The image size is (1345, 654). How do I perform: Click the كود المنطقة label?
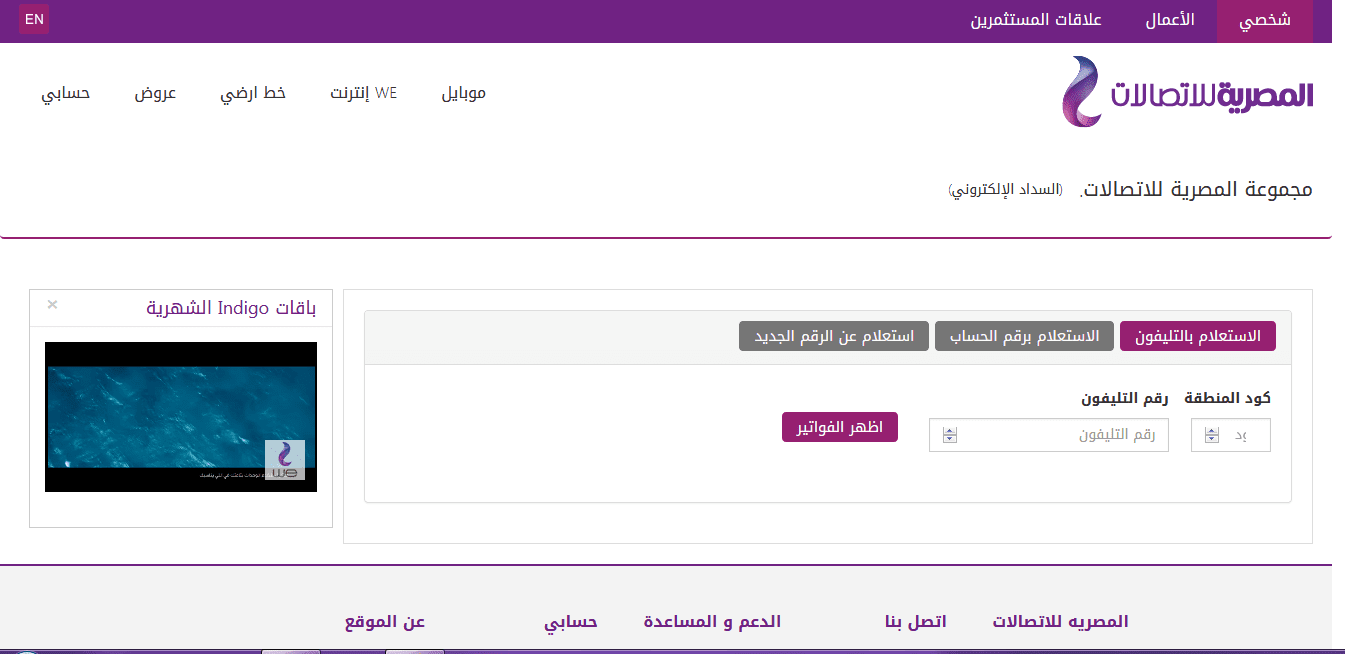[1228, 398]
